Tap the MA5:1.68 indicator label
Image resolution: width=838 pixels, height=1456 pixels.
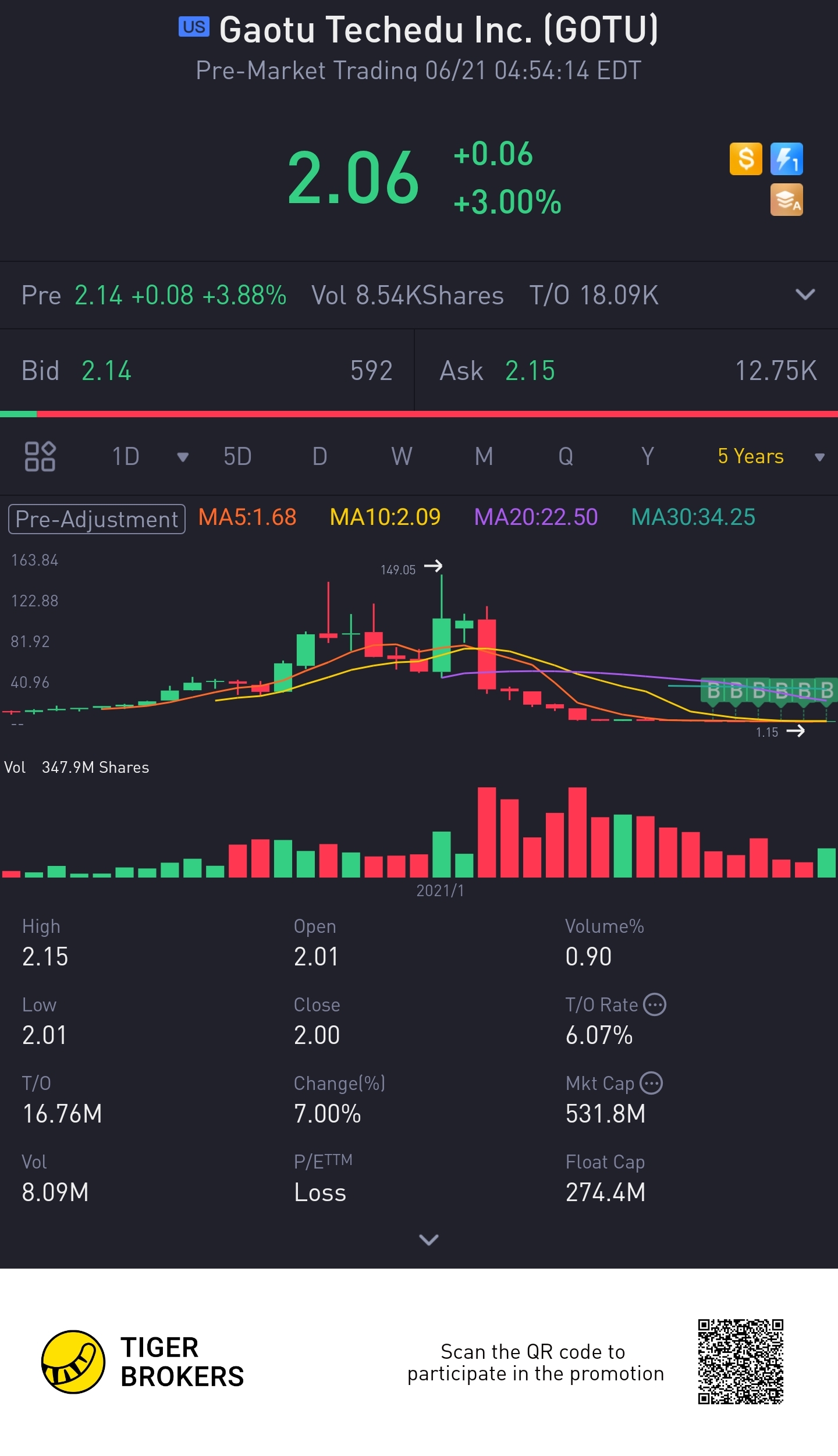point(247,517)
